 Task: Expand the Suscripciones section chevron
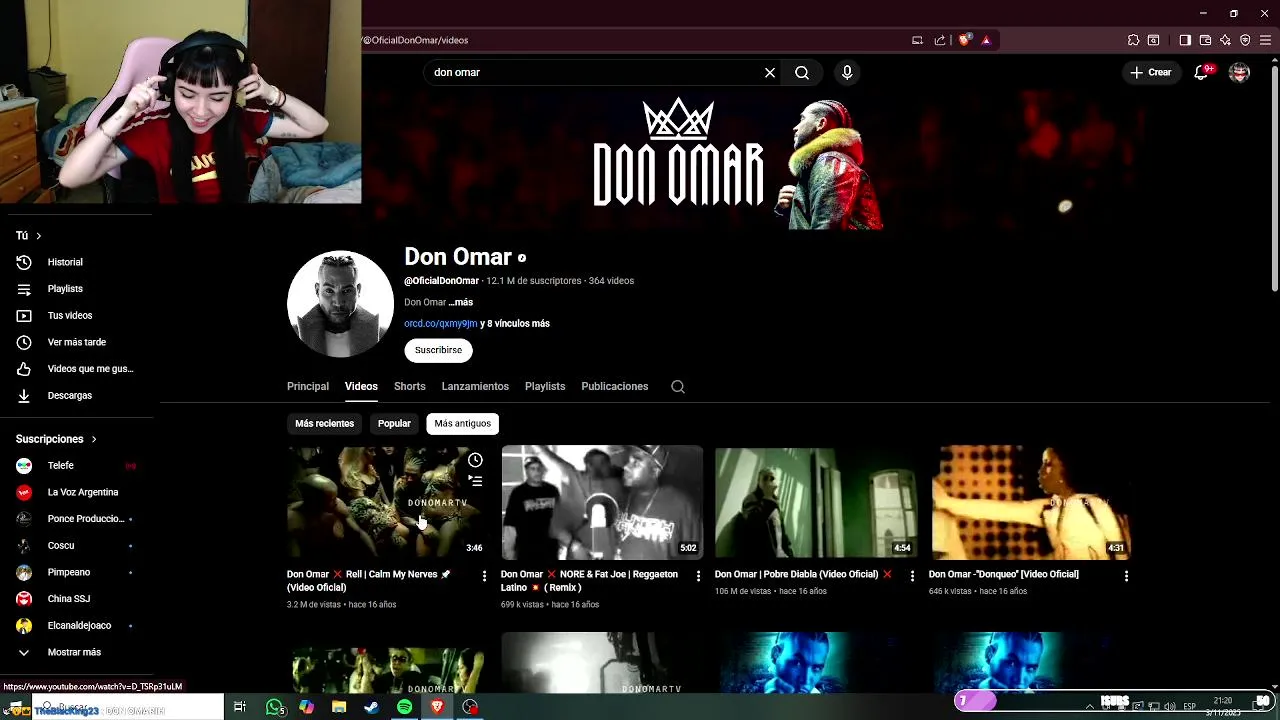(94, 439)
